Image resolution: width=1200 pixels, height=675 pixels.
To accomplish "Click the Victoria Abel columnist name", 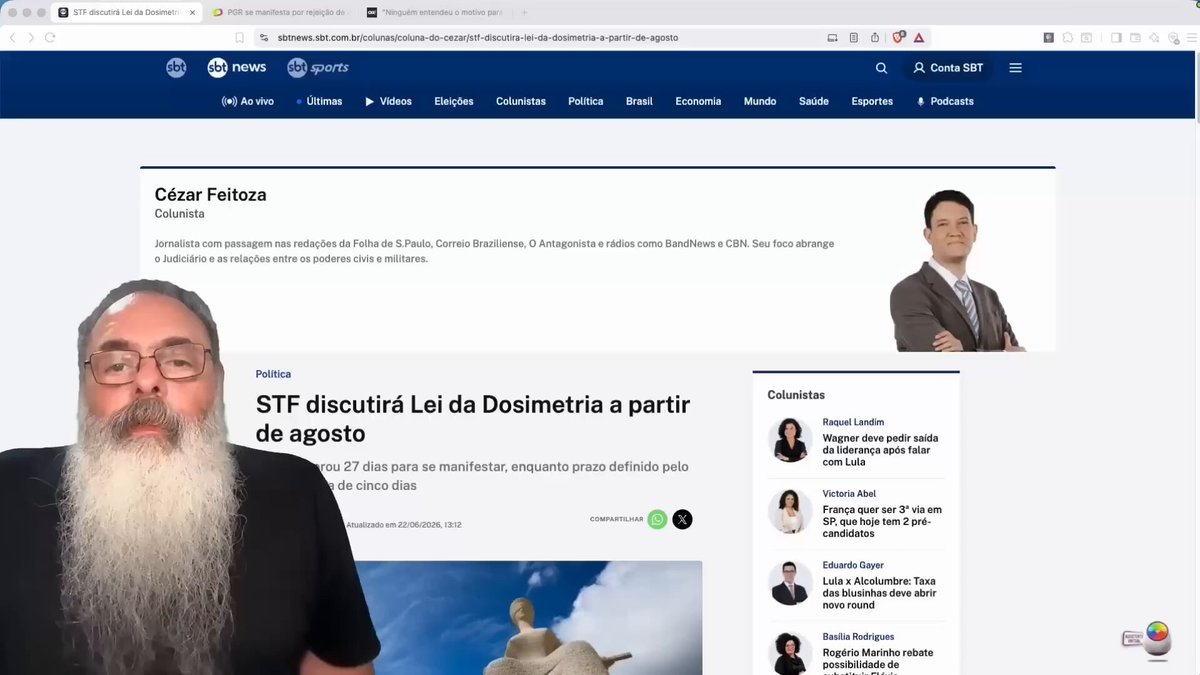I will 849,493.
